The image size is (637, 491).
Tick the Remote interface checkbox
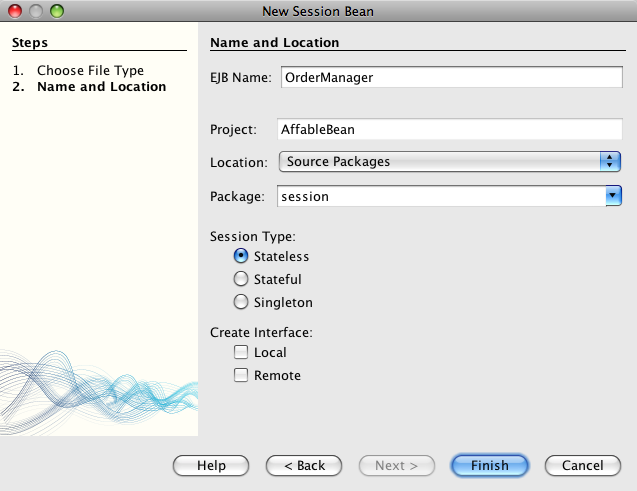[241, 376]
